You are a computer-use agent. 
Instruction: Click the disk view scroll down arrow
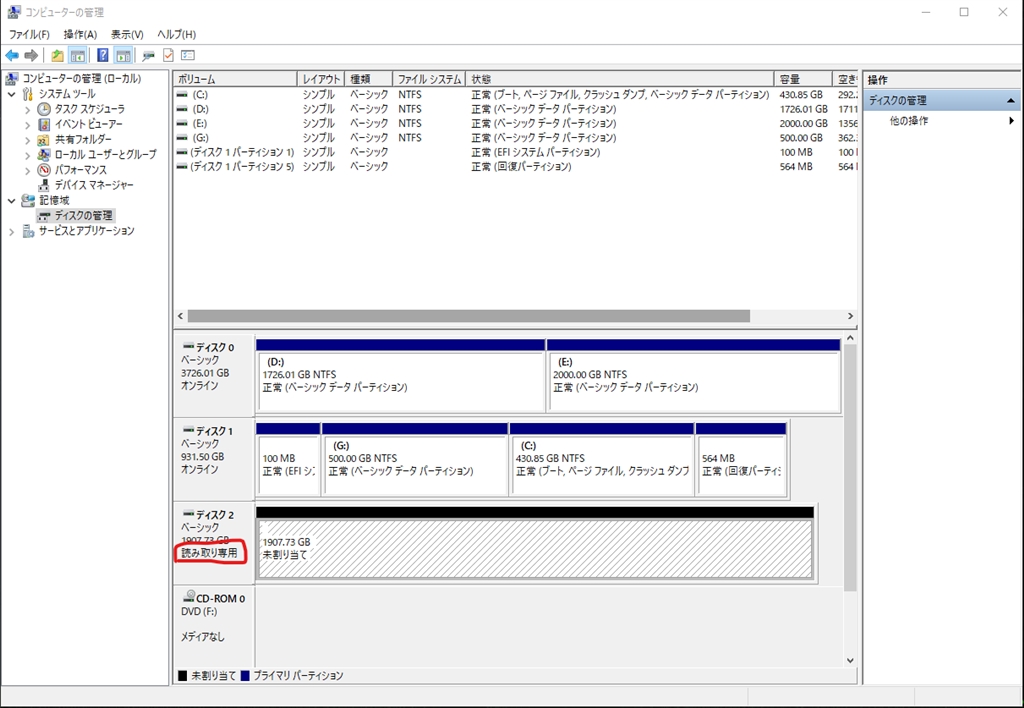point(850,660)
